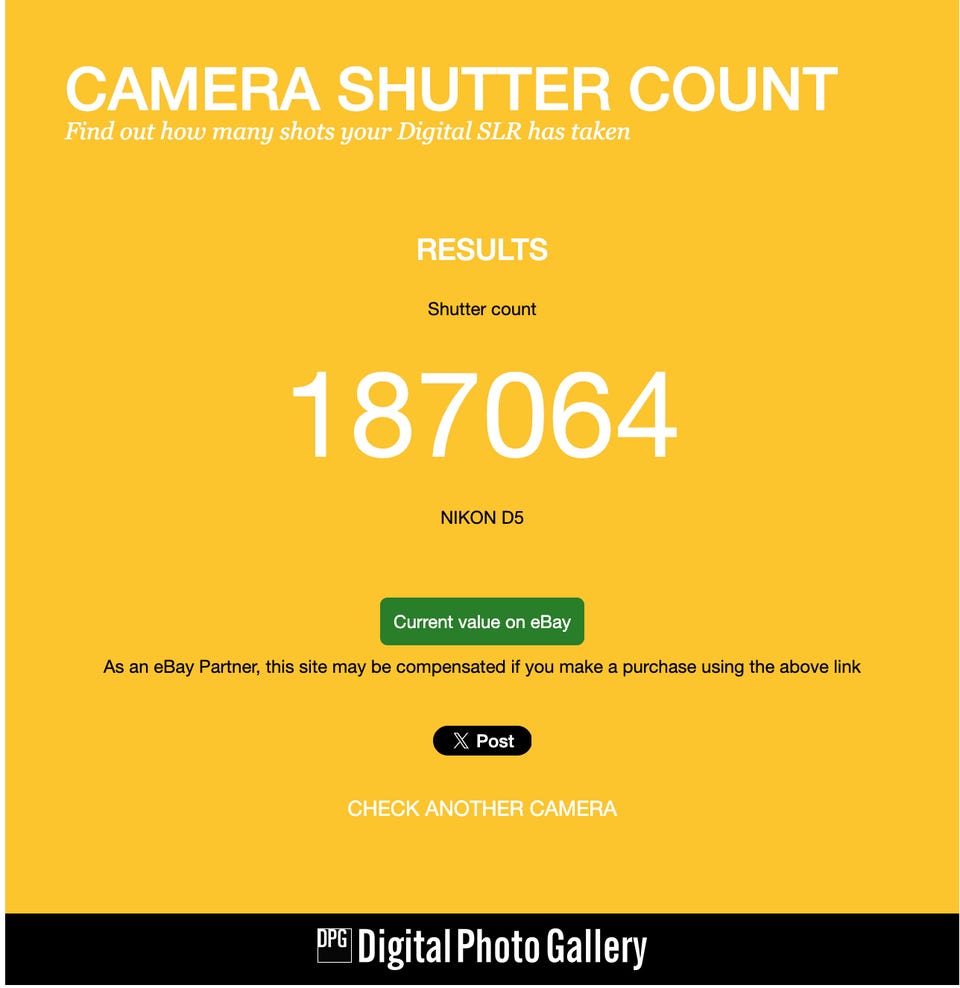Click the Shutter count label above the number
The height and width of the screenshot is (988, 960).
coord(482,309)
